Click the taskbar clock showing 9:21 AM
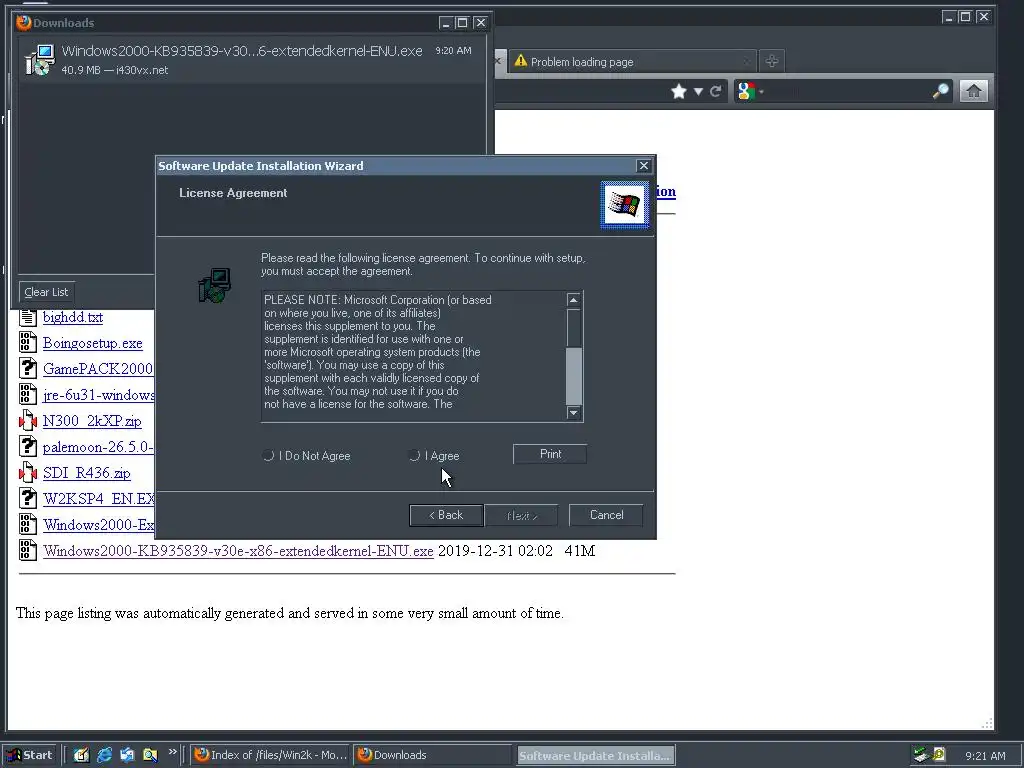 [x=985, y=756]
